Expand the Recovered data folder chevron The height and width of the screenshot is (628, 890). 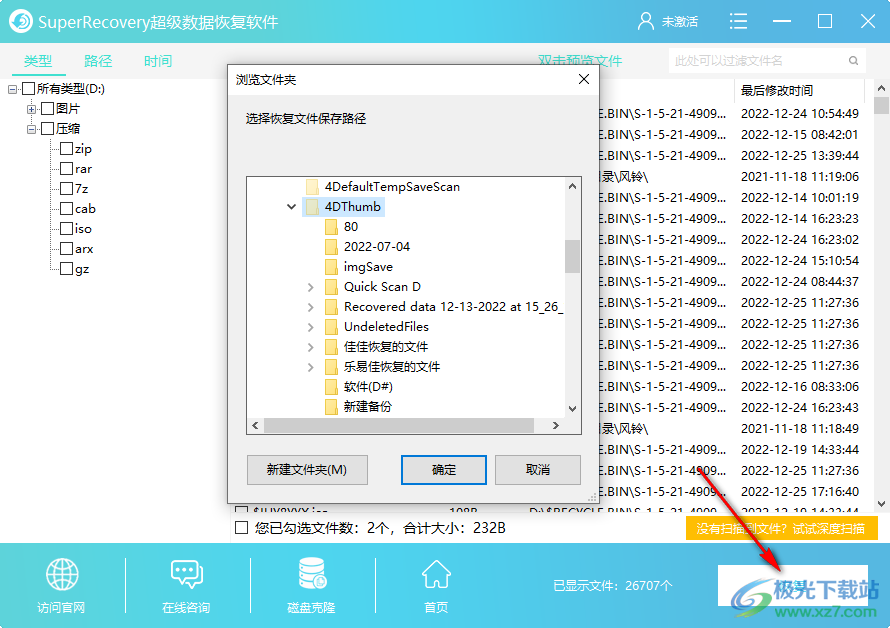click(x=310, y=307)
